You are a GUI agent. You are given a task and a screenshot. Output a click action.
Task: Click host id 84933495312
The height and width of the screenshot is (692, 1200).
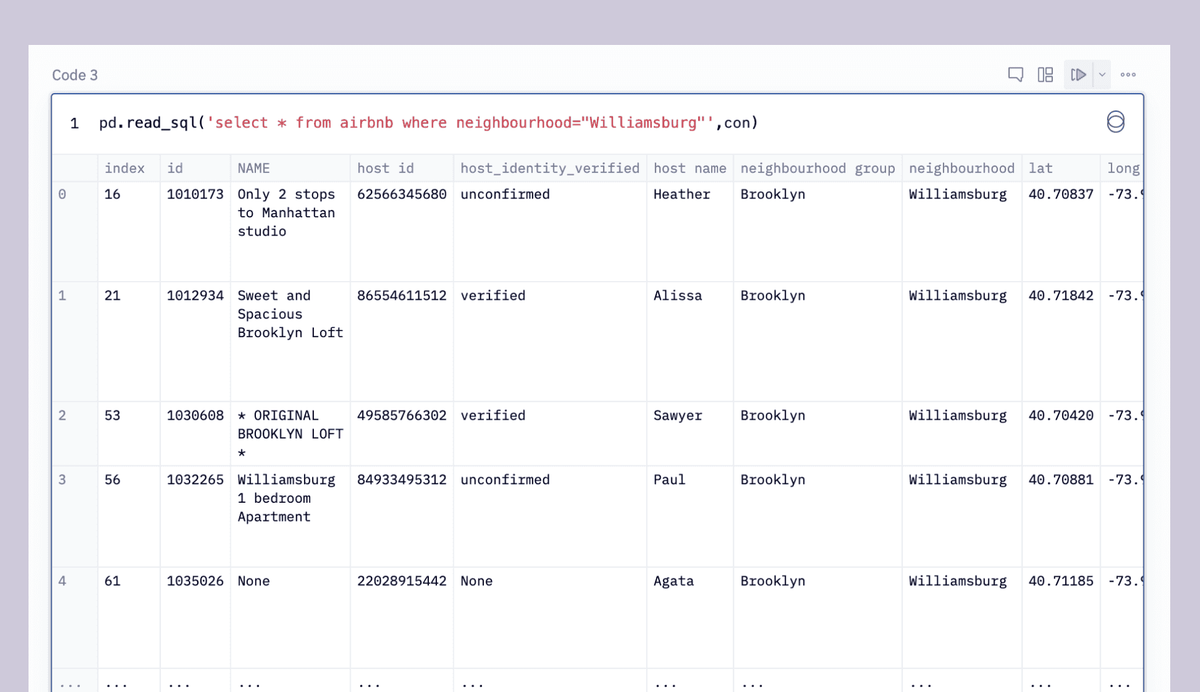pos(402,479)
